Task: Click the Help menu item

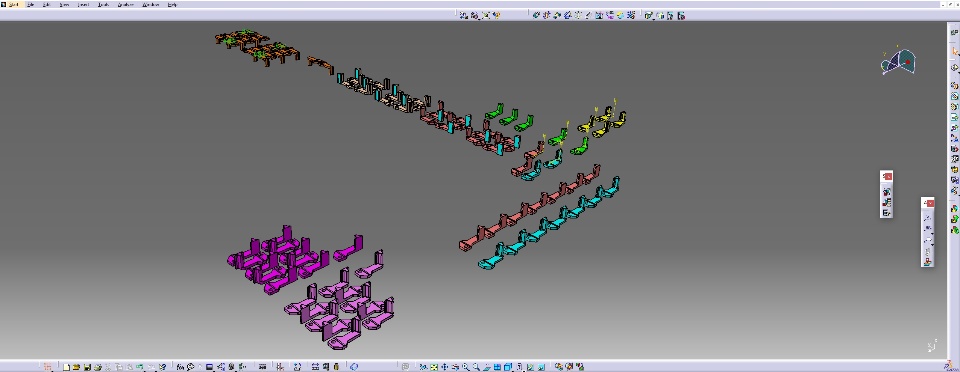Action: (173, 4)
